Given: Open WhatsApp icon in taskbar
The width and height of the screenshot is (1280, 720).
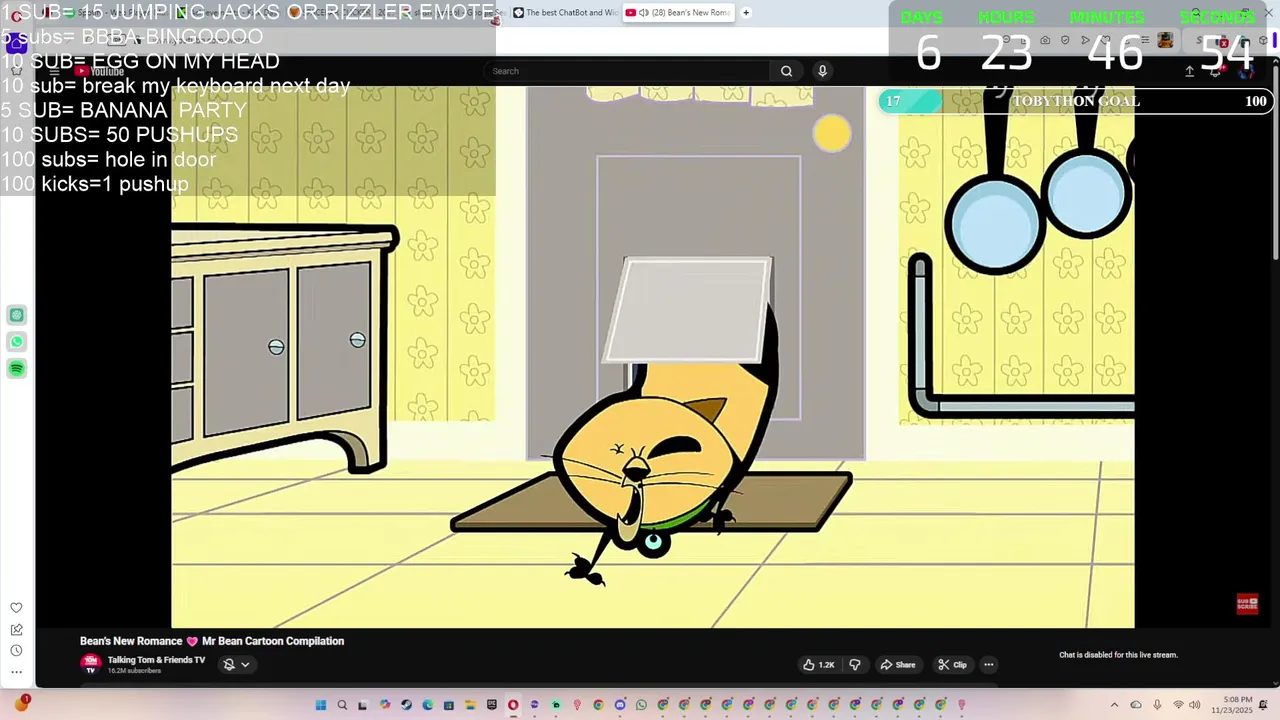Looking at the screenshot, I should point(641,705).
